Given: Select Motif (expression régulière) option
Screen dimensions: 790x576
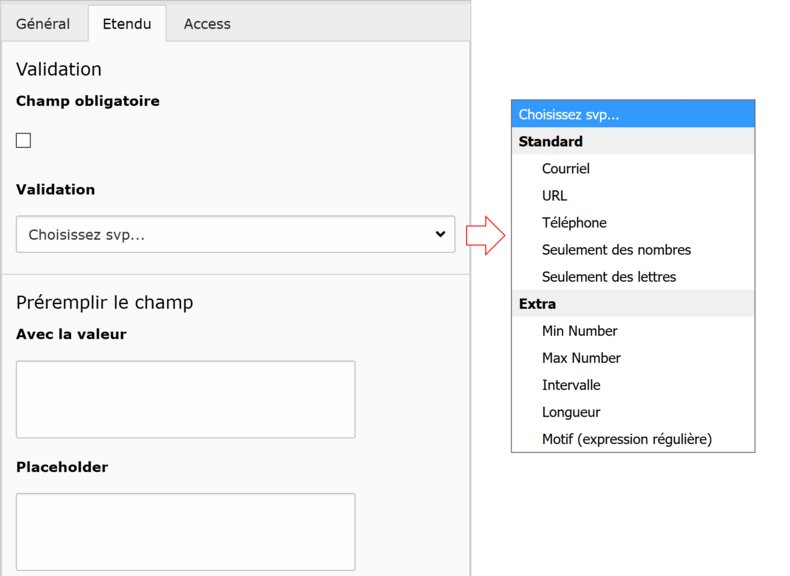Looking at the screenshot, I should coord(626,439).
